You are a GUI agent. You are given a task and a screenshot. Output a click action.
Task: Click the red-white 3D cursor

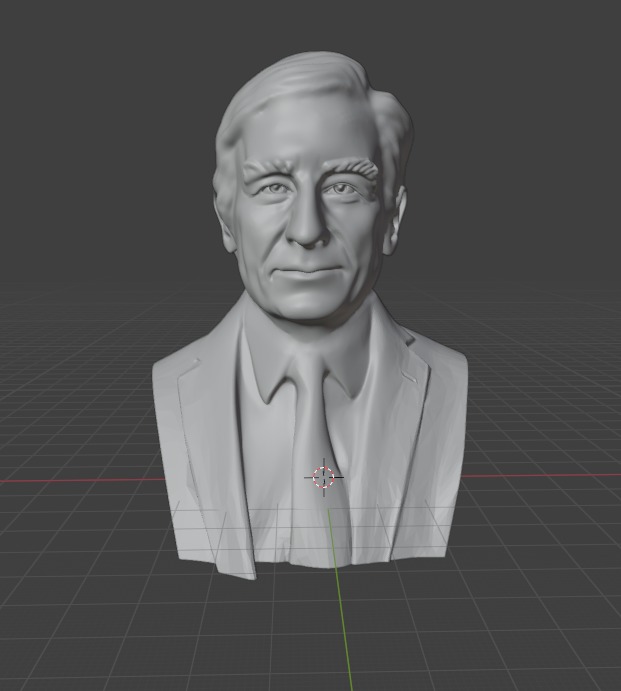(324, 477)
